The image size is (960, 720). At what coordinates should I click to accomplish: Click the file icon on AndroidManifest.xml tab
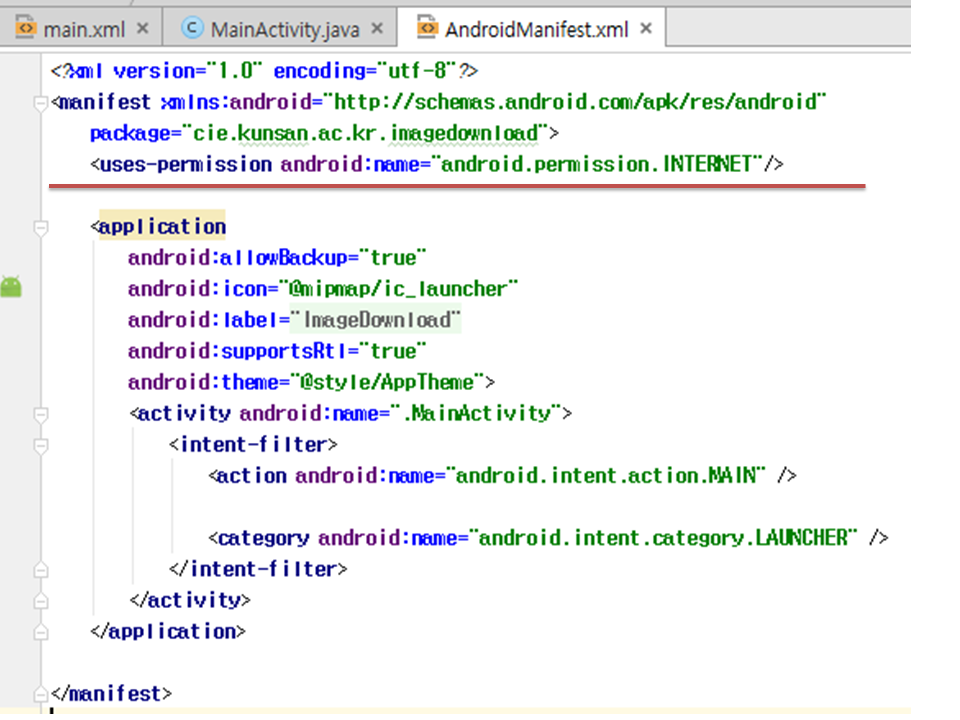tap(427, 29)
